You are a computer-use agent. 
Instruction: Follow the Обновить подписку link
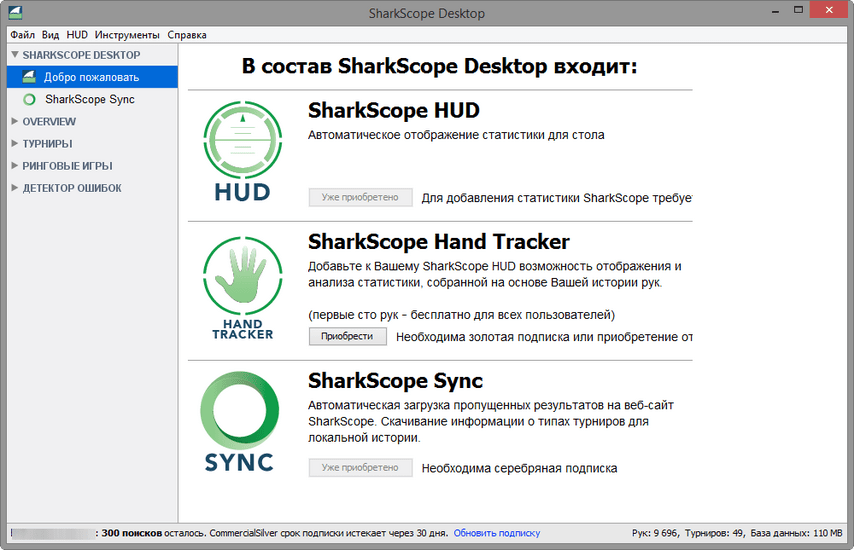[x=497, y=533]
